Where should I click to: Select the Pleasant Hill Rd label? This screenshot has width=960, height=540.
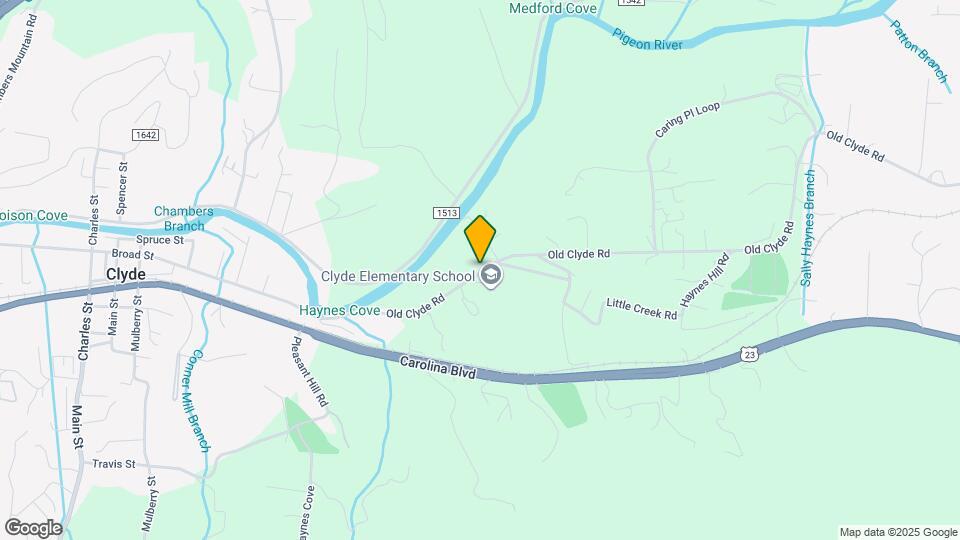(x=309, y=371)
